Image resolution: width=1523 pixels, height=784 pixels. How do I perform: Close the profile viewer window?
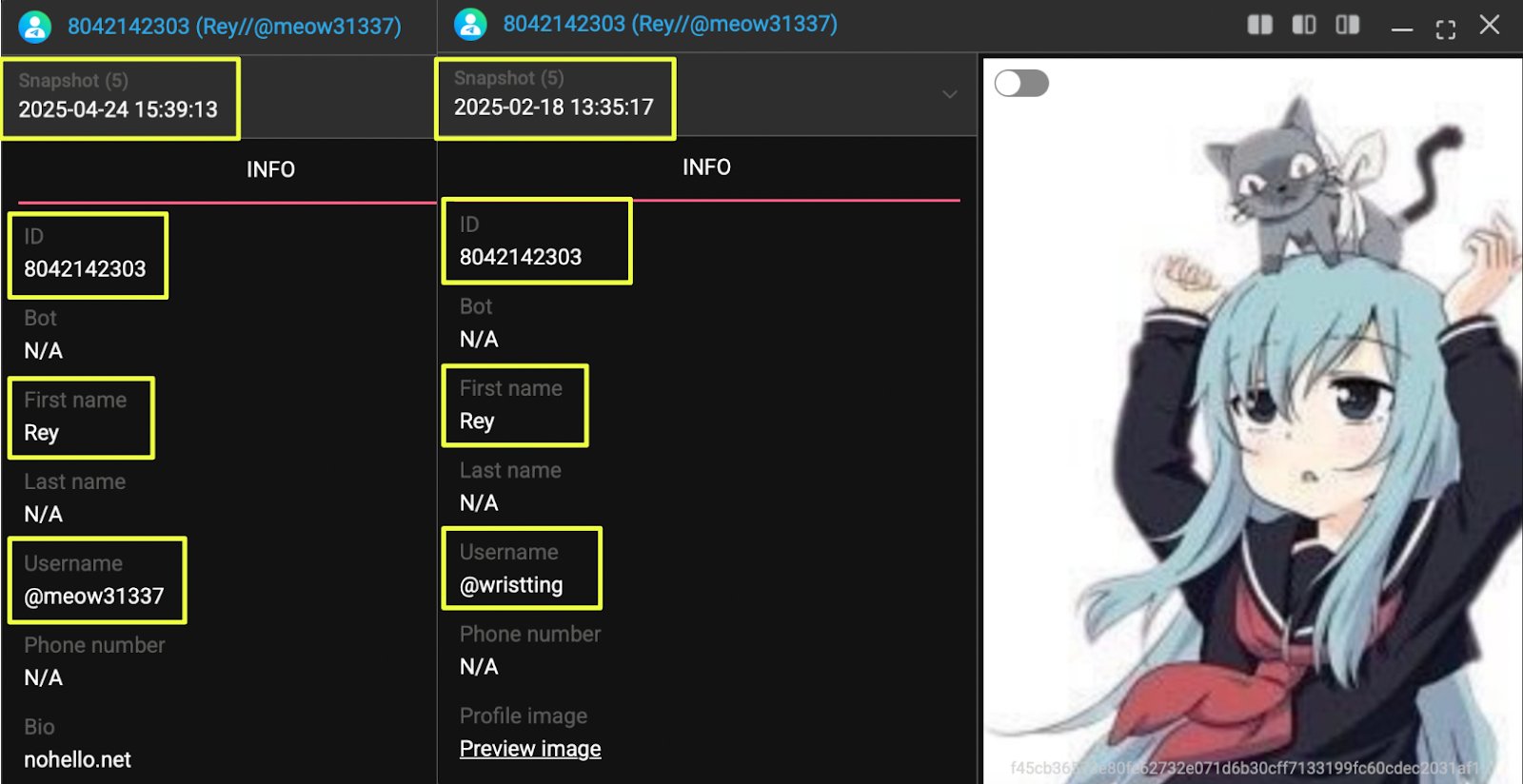coord(1490,25)
